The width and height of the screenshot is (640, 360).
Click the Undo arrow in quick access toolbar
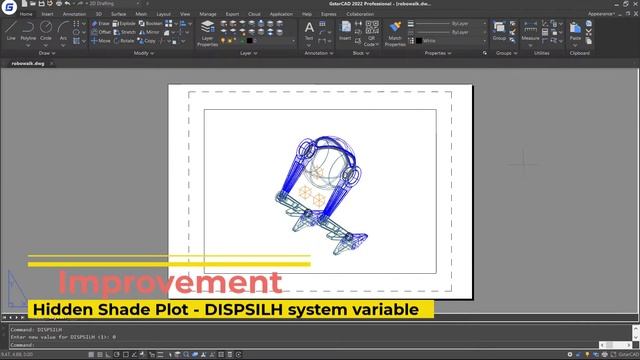[x=67, y=4]
